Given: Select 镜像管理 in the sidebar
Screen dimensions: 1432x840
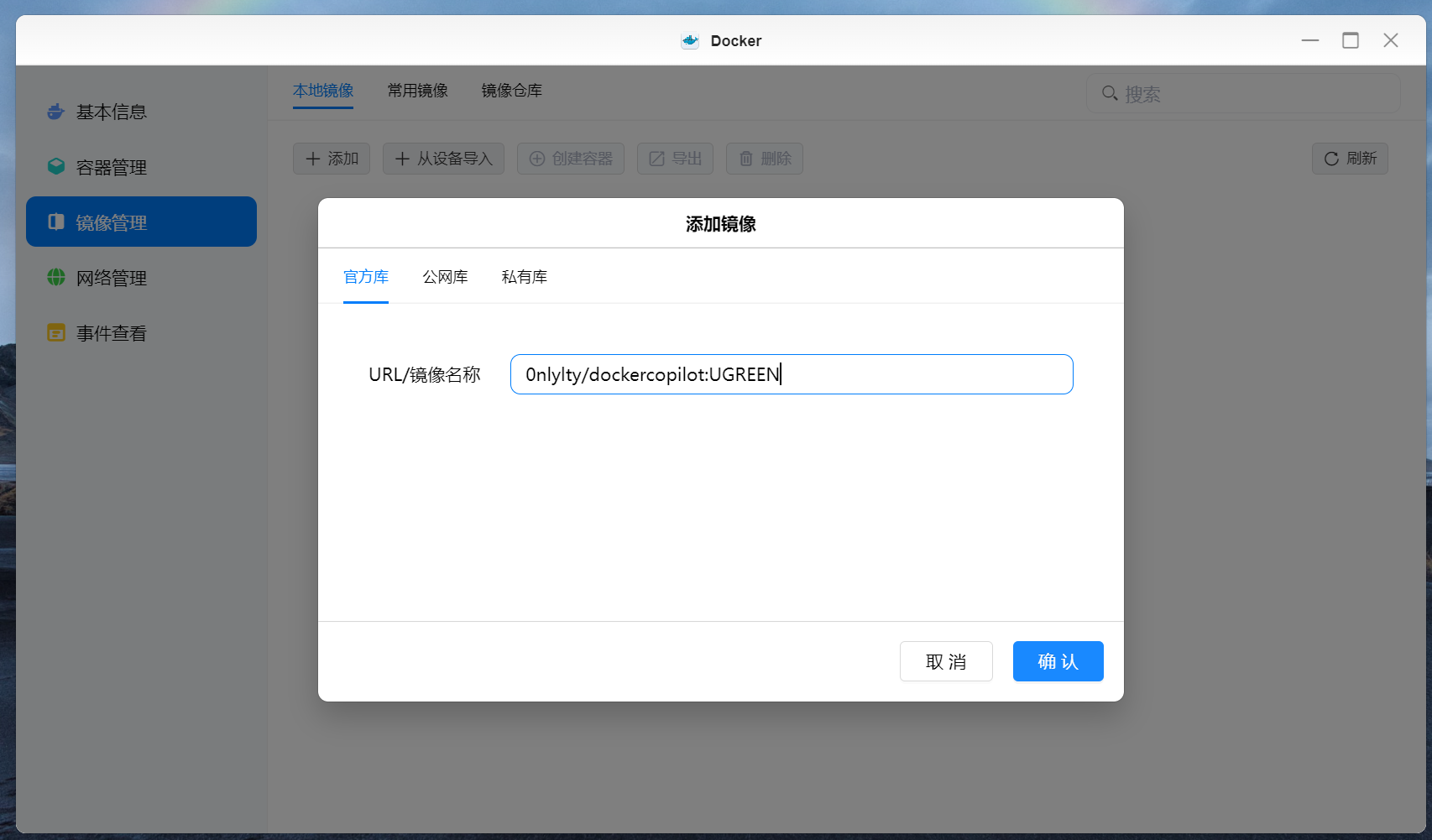Looking at the screenshot, I should click(141, 222).
